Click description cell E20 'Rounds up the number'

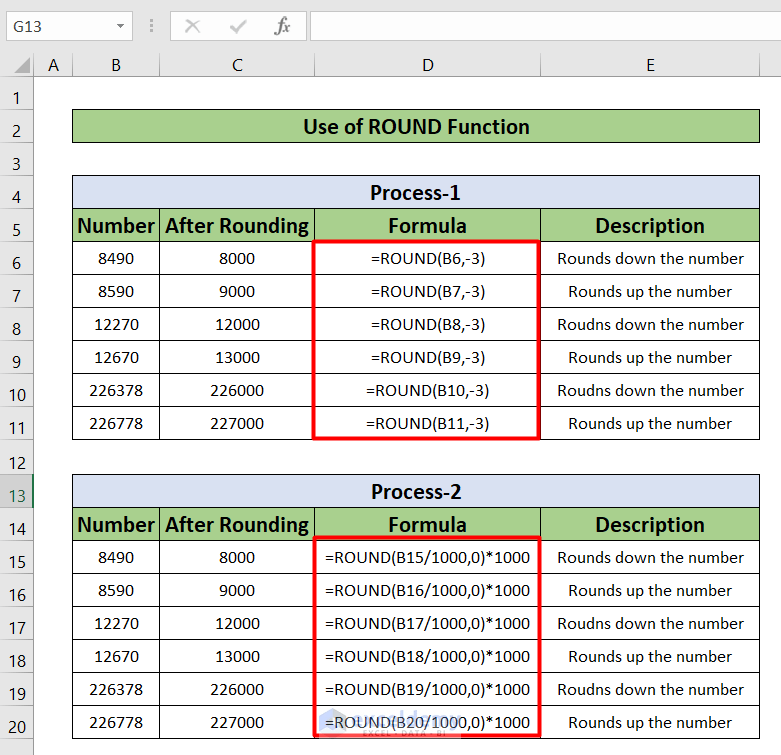(x=650, y=722)
